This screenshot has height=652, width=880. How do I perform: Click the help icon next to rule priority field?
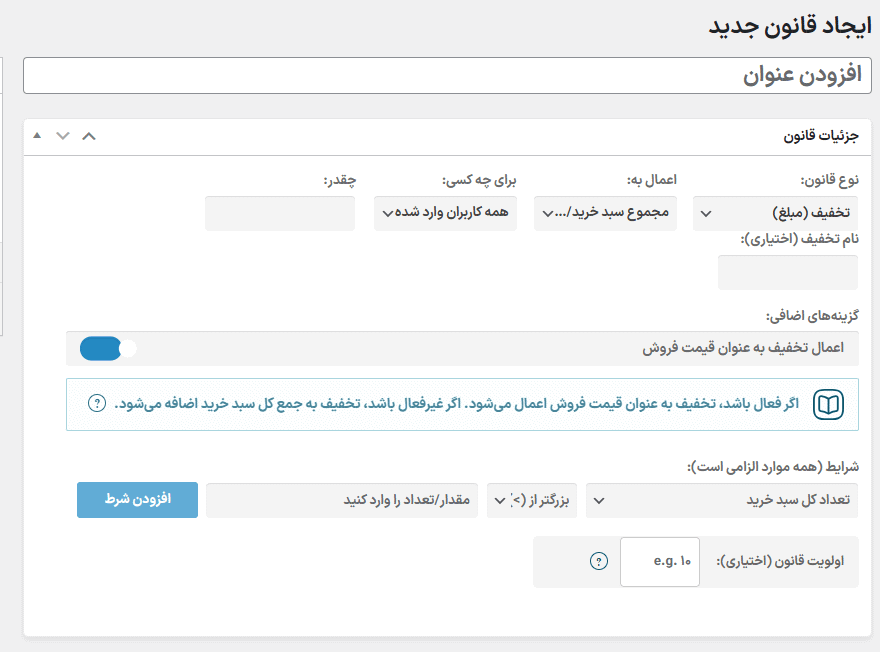(598, 561)
